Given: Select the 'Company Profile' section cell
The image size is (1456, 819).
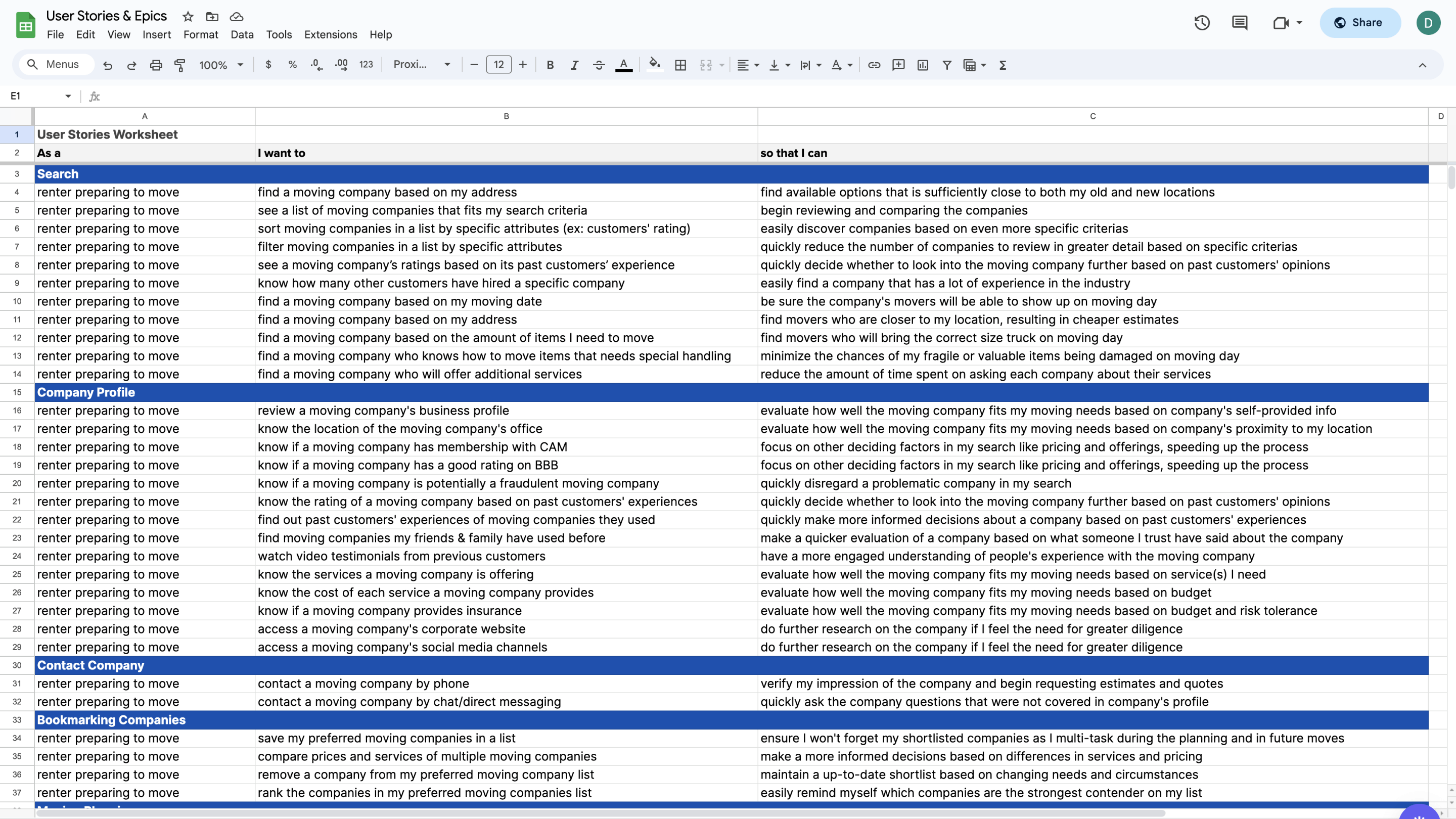Looking at the screenshot, I should pyautogui.click(x=145, y=392).
